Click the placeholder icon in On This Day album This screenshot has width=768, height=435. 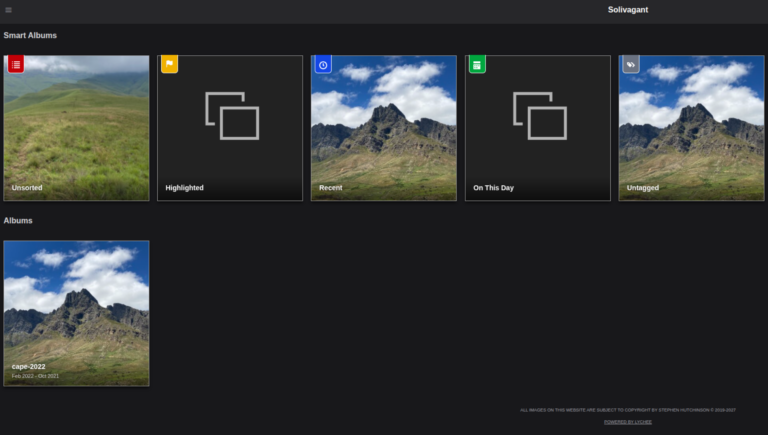click(x=540, y=116)
